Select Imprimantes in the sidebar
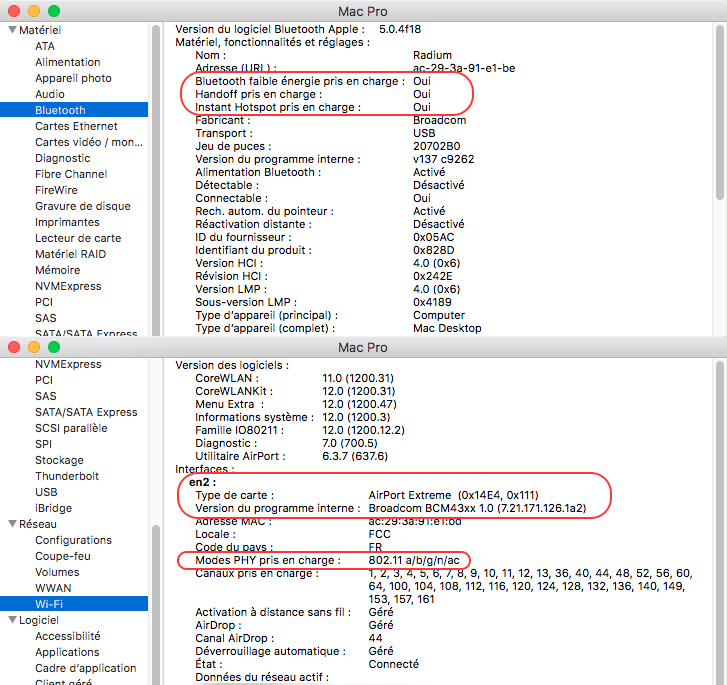This screenshot has height=685, width=727. click(67, 222)
